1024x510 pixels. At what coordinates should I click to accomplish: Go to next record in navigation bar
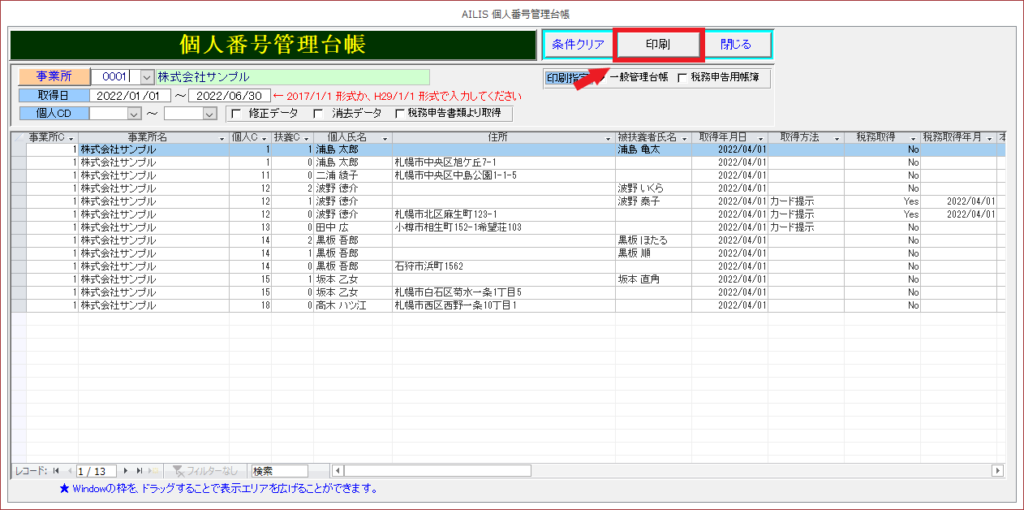point(125,470)
